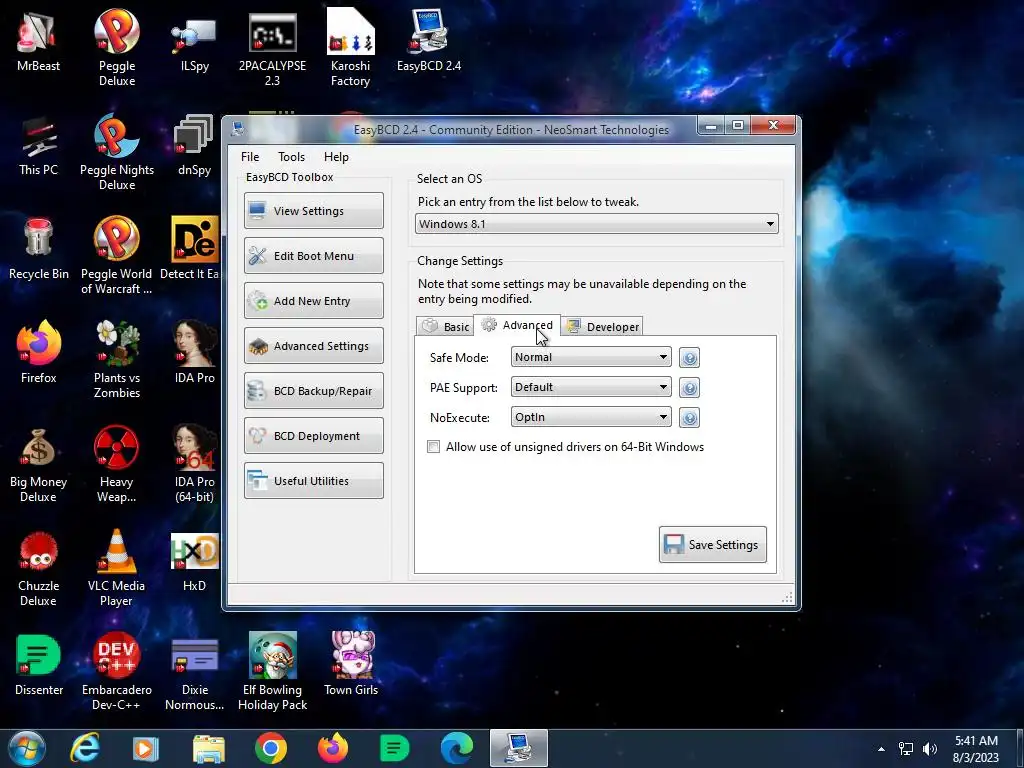Select the Advanced tab
Screen dimensions: 1024x768
(x=517, y=325)
